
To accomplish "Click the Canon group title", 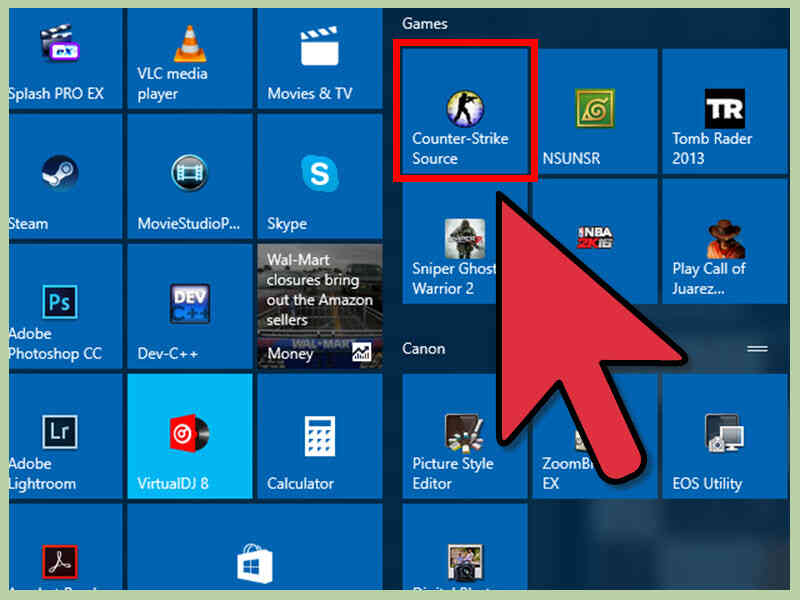I will (423, 349).
